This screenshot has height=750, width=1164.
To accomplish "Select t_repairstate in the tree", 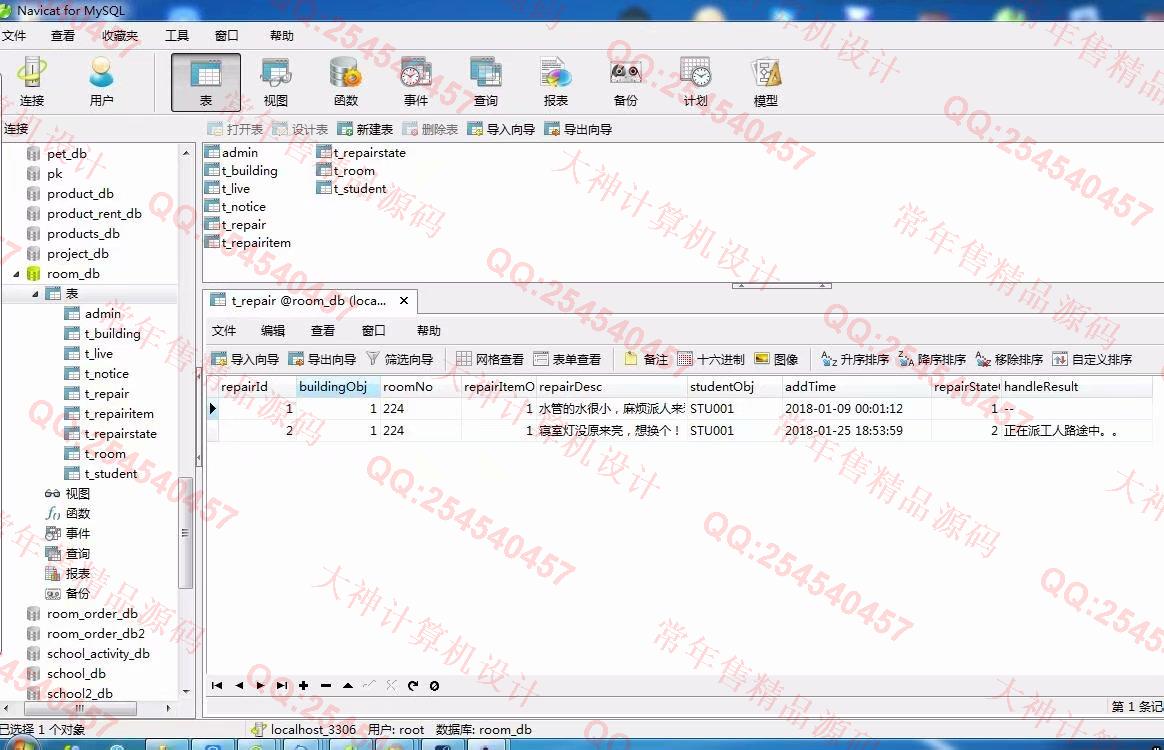I will pyautogui.click(x=120, y=434).
